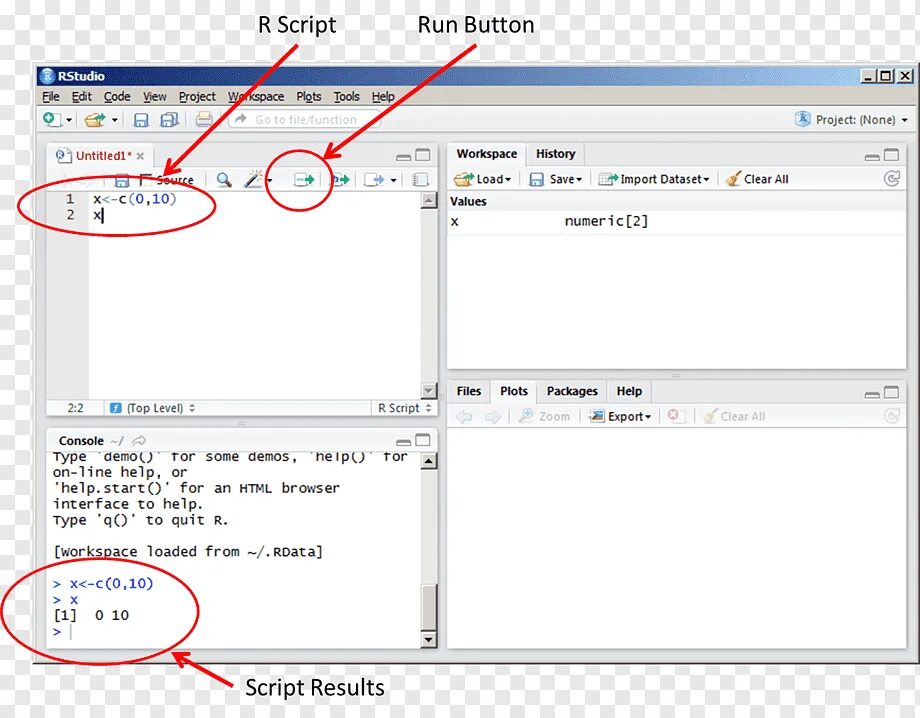The width and height of the screenshot is (920, 718).
Task: Print the current file with printer icon
Action: click(x=204, y=120)
